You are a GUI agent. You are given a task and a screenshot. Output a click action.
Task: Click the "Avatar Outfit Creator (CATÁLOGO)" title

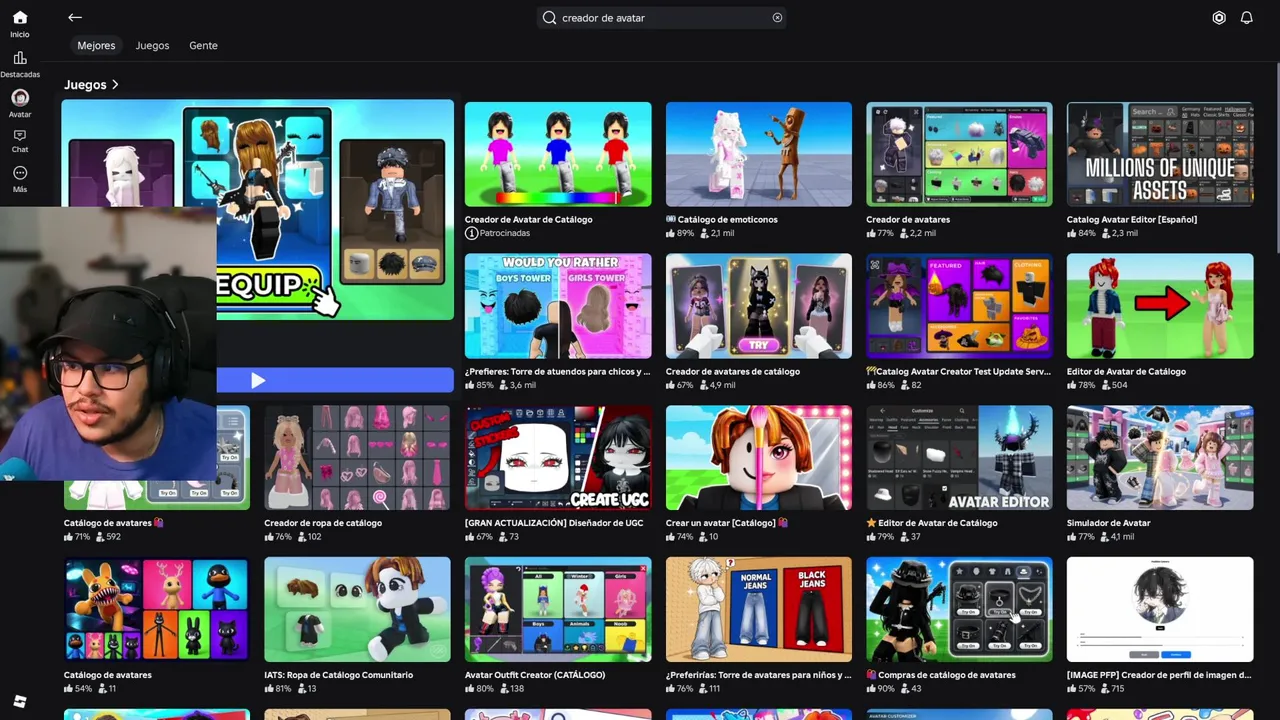tap(535, 675)
